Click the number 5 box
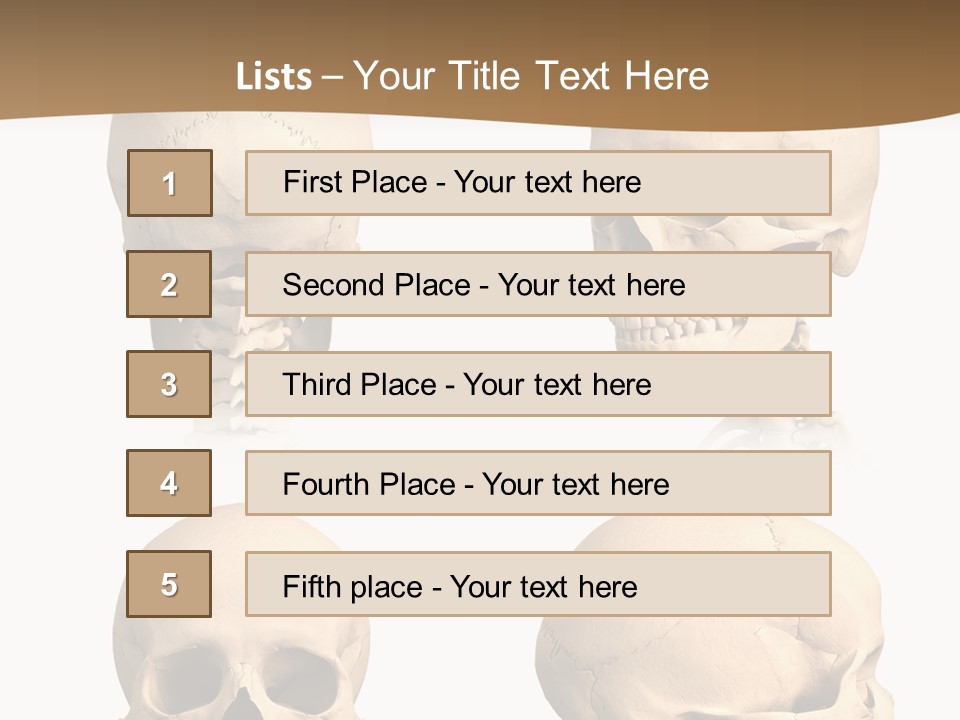Screen dimensions: 960x720 pyautogui.click(x=169, y=584)
